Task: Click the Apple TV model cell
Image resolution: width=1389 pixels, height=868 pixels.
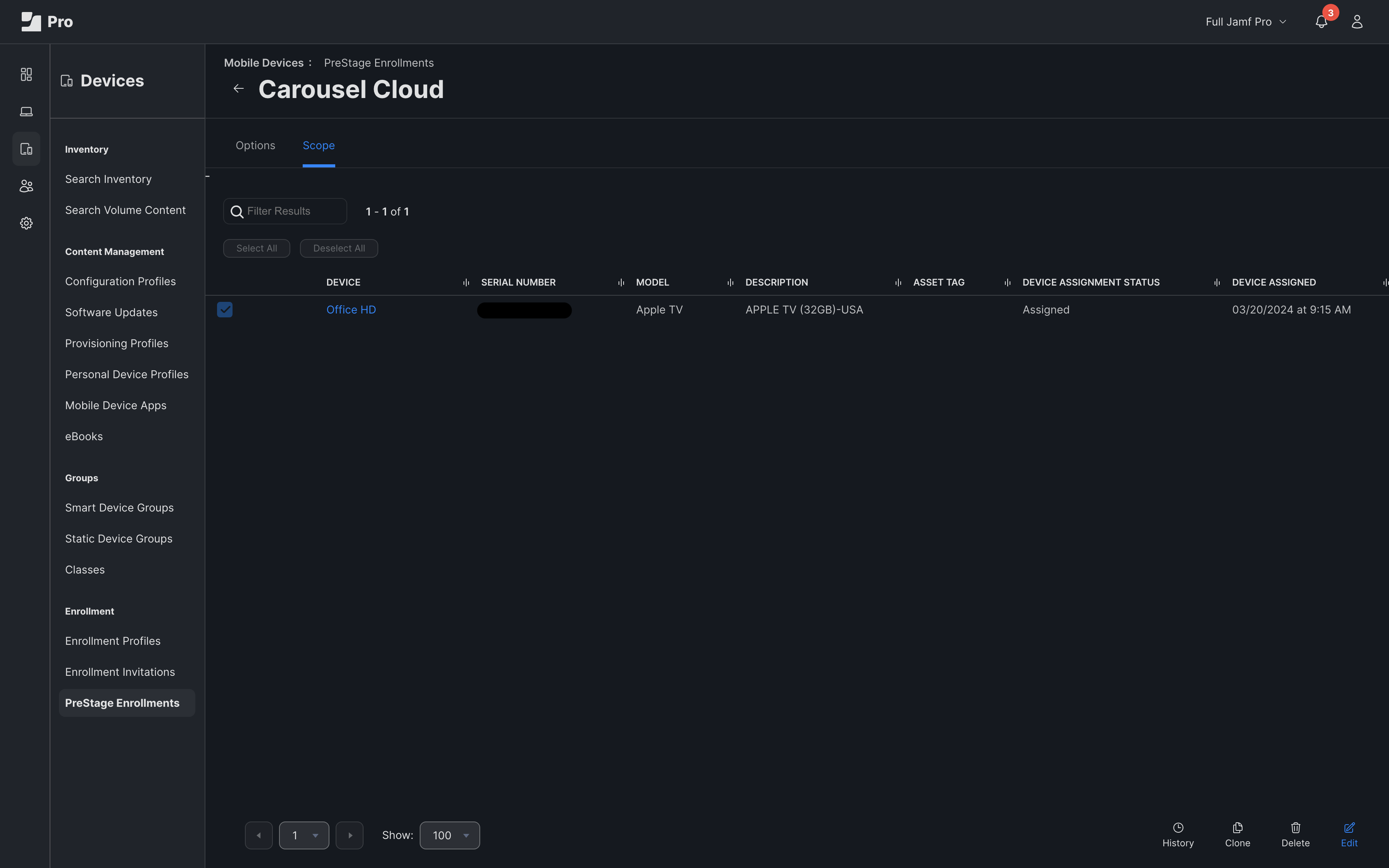Action: coord(660,310)
